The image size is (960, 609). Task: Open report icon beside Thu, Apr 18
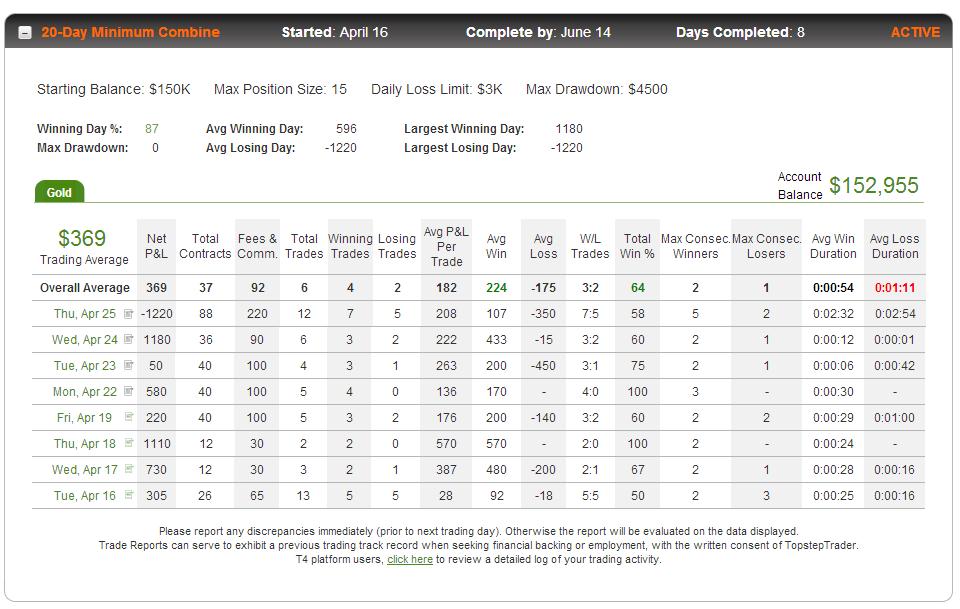click(x=129, y=443)
